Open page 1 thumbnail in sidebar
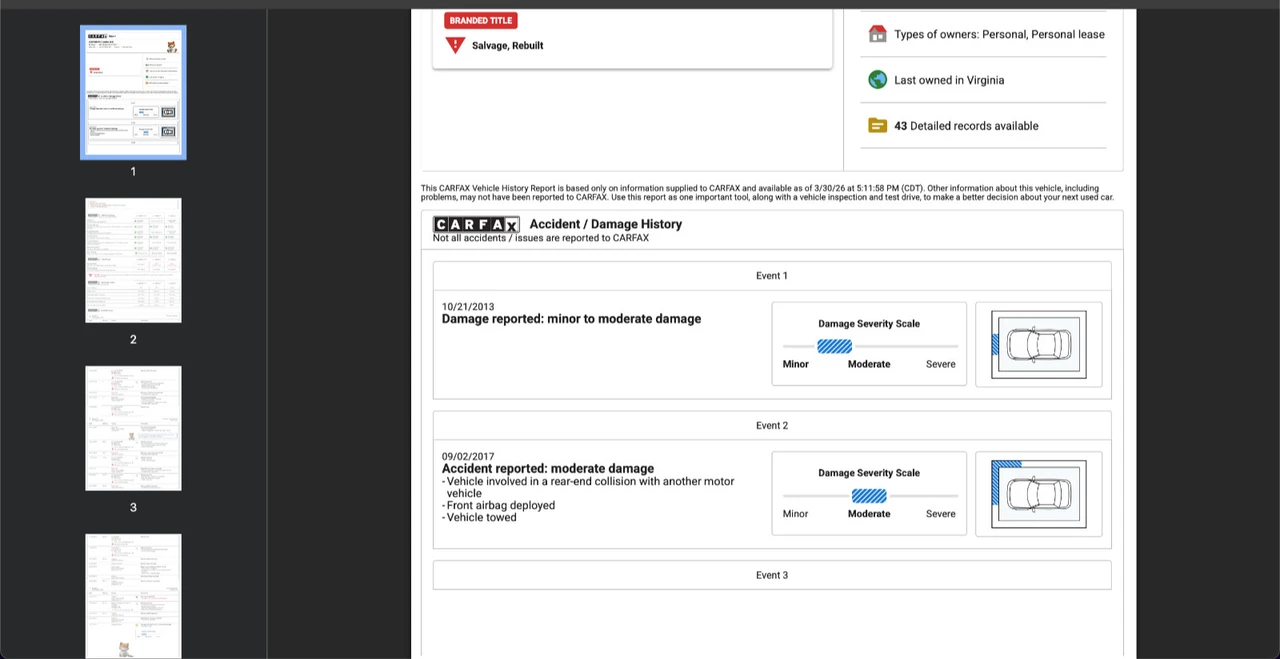Screen dimensions: 1280x659 click(133, 92)
